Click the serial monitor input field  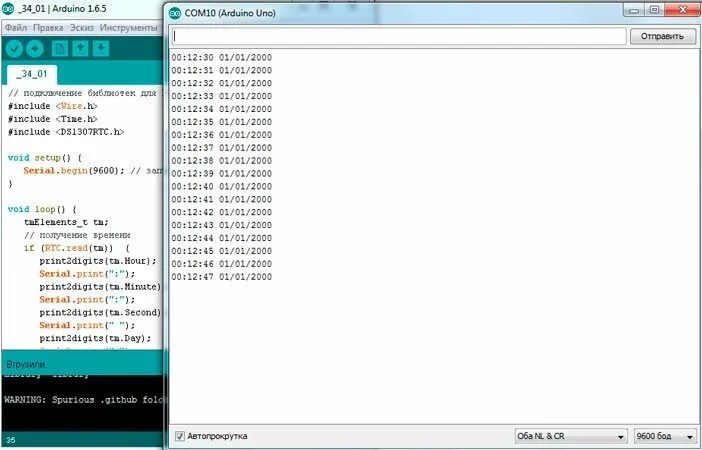point(398,37)
